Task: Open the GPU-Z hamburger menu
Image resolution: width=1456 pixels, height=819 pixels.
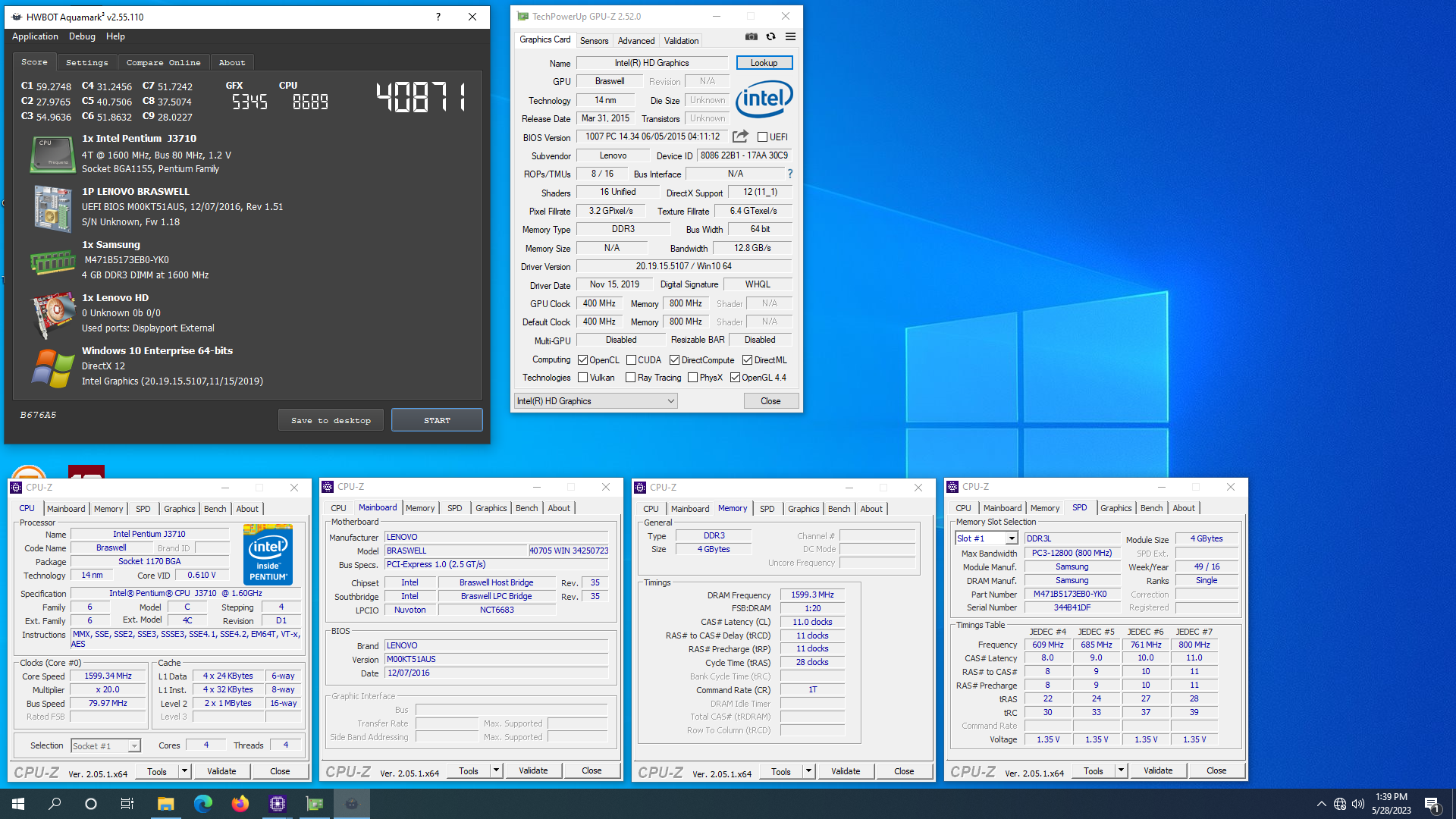Action: pos(790,36)
